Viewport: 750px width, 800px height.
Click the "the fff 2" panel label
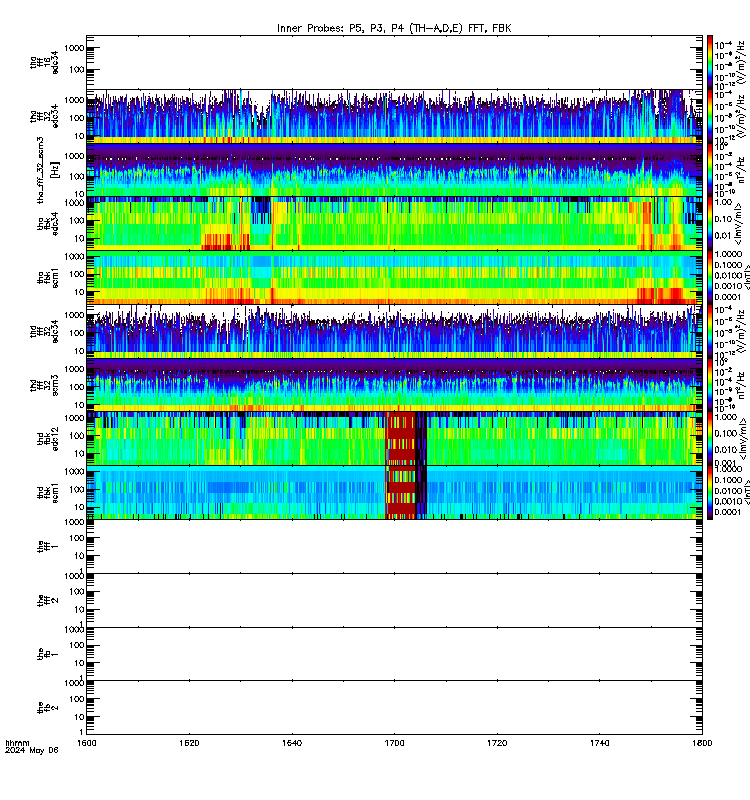click(48, 601)
